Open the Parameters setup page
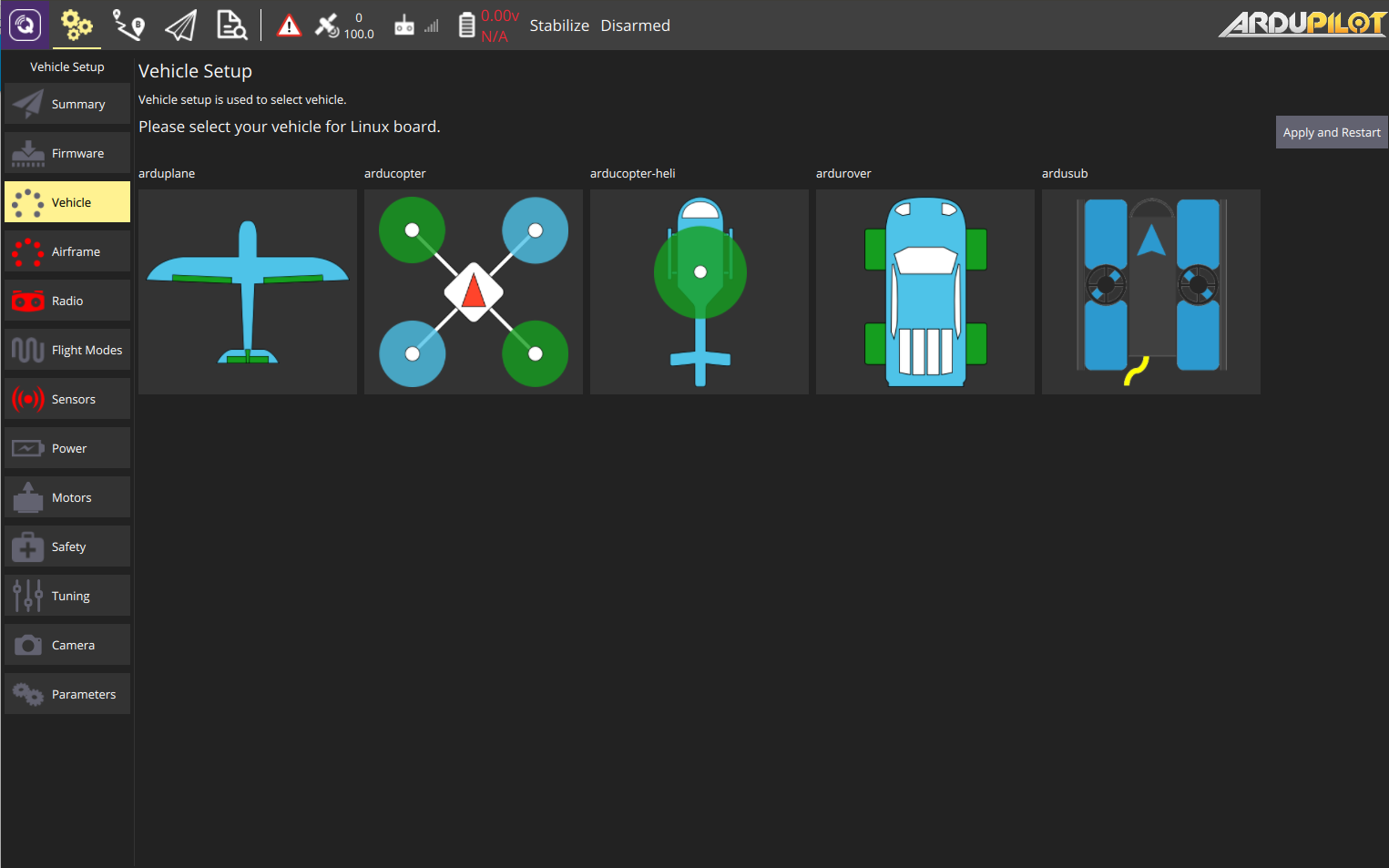The height and width of the screenshot is (868, 1389). pos(67,694)
